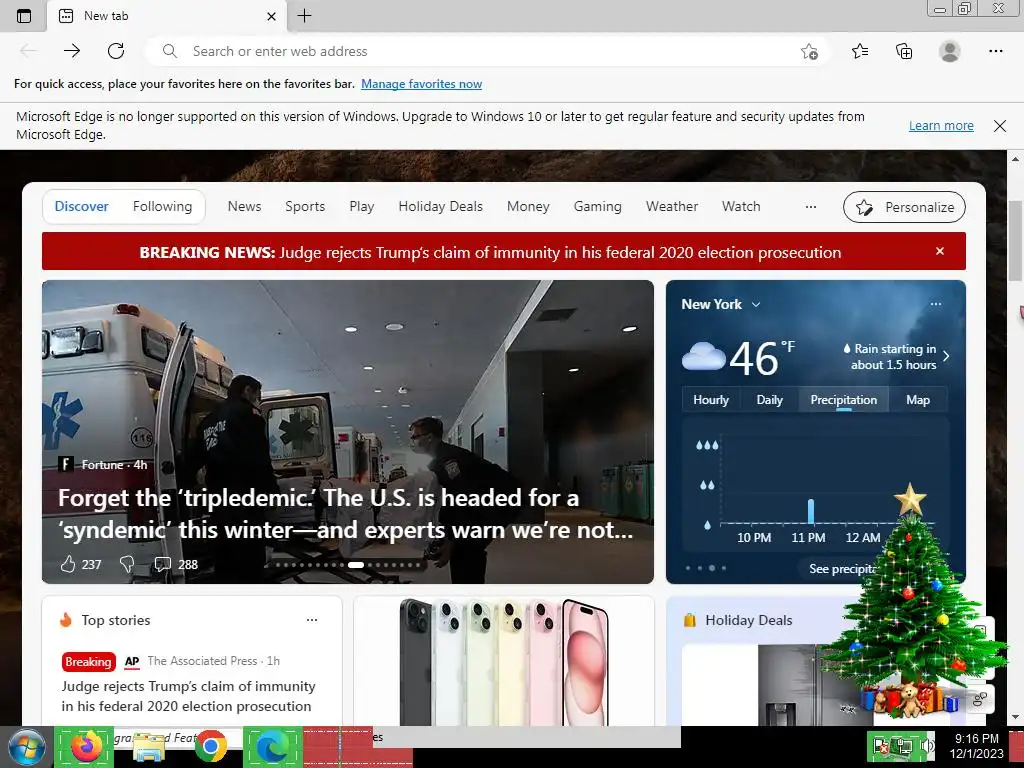The image size is (1024, 768).
Task: Add this page to favorites star
Action: [x=809, y=51]
